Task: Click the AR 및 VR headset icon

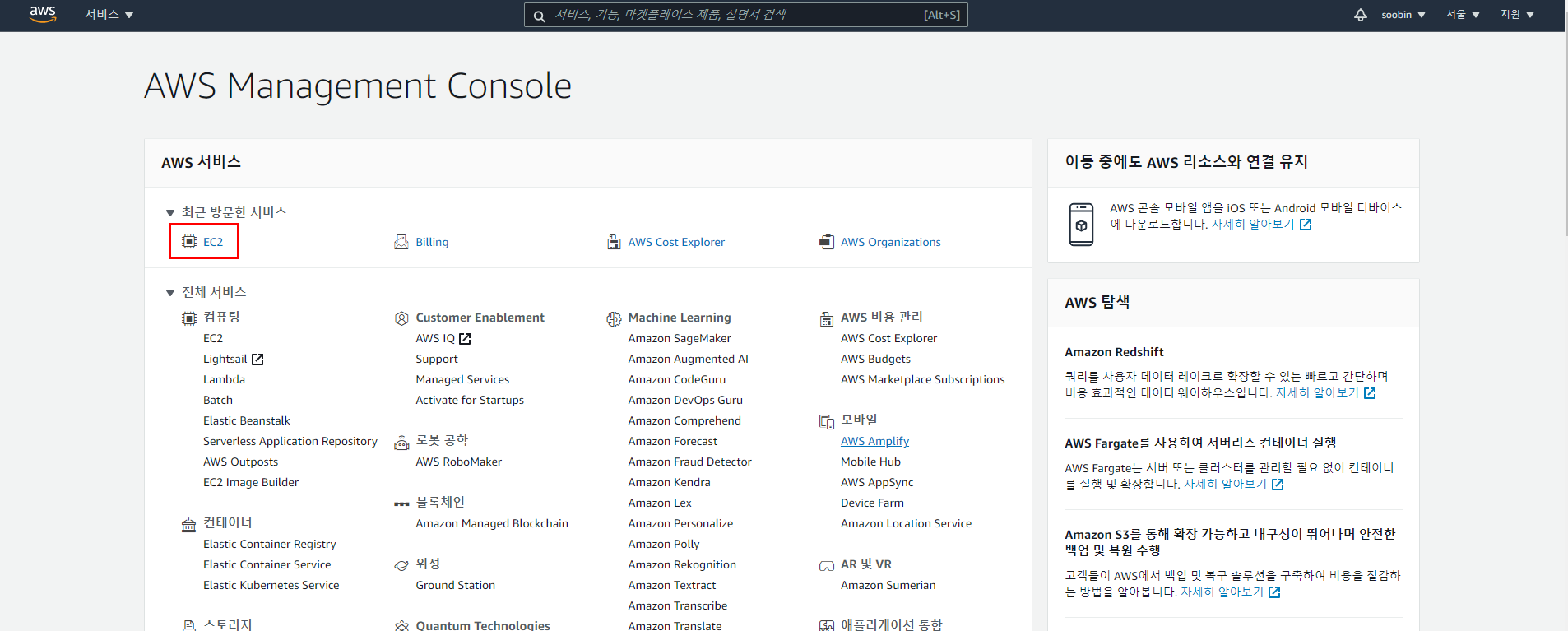Action: coord(827,565)
